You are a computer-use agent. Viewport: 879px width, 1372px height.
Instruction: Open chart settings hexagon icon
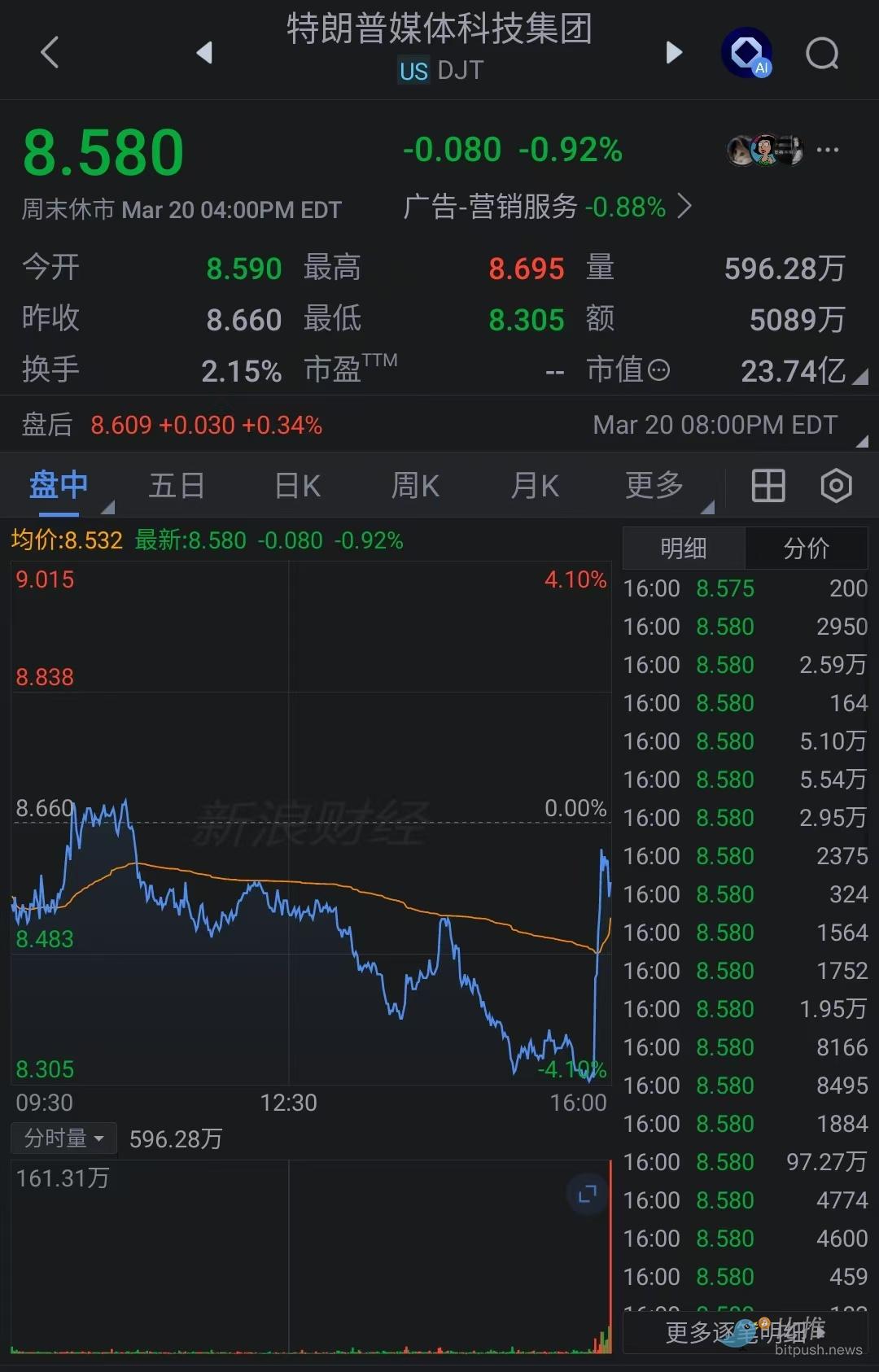[836, 486]
